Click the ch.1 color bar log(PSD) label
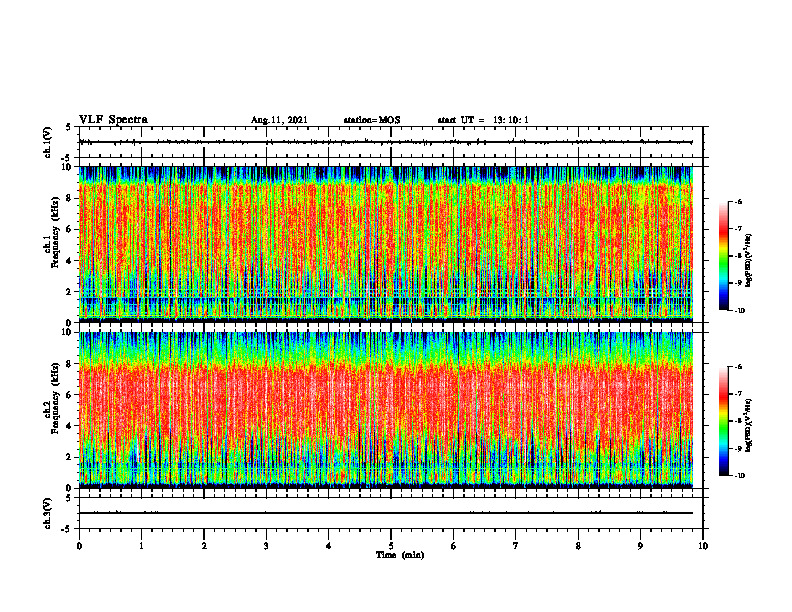 point(748,261)
